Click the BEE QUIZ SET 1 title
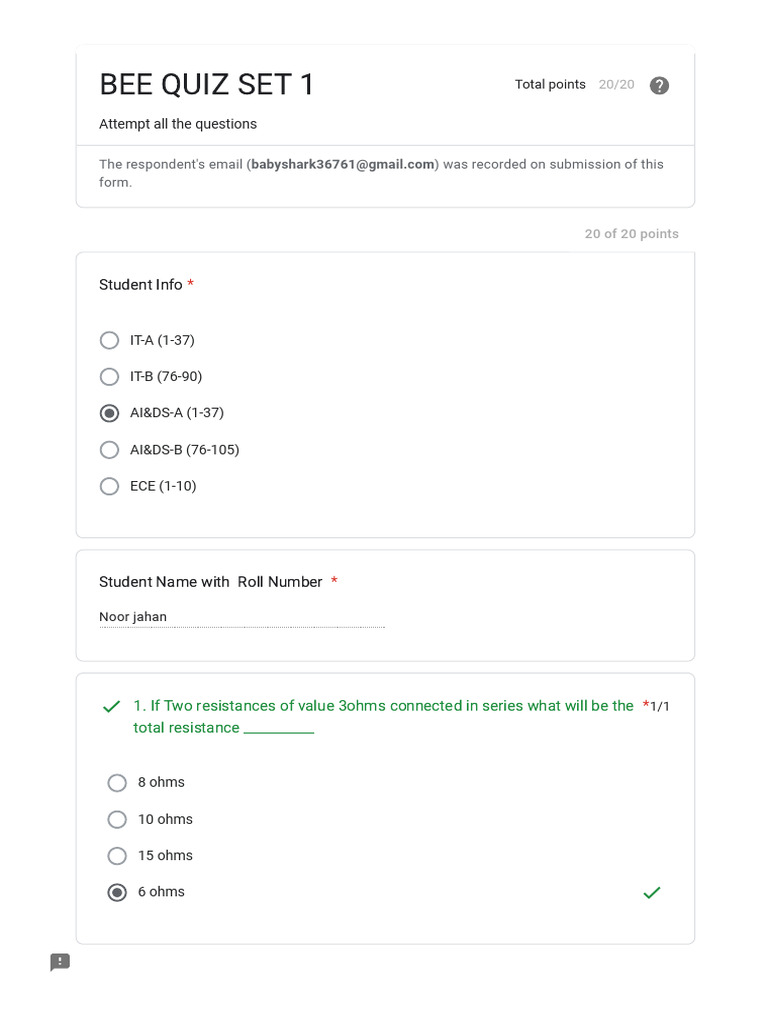Image resolution: width=768 pixels, height=1024 pixels. point(207,85)
